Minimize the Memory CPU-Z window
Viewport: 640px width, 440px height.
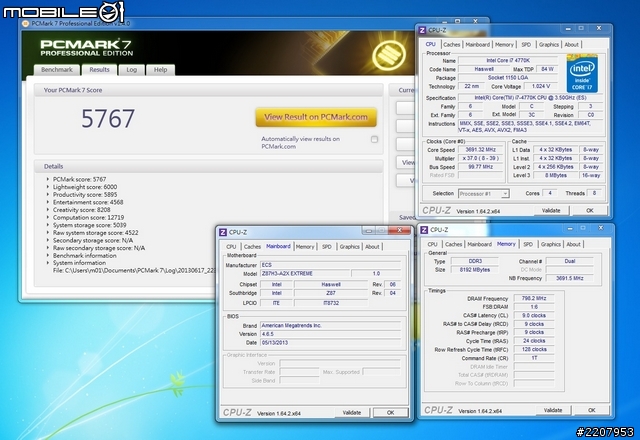pyautogui.click(x=570, y=228)
